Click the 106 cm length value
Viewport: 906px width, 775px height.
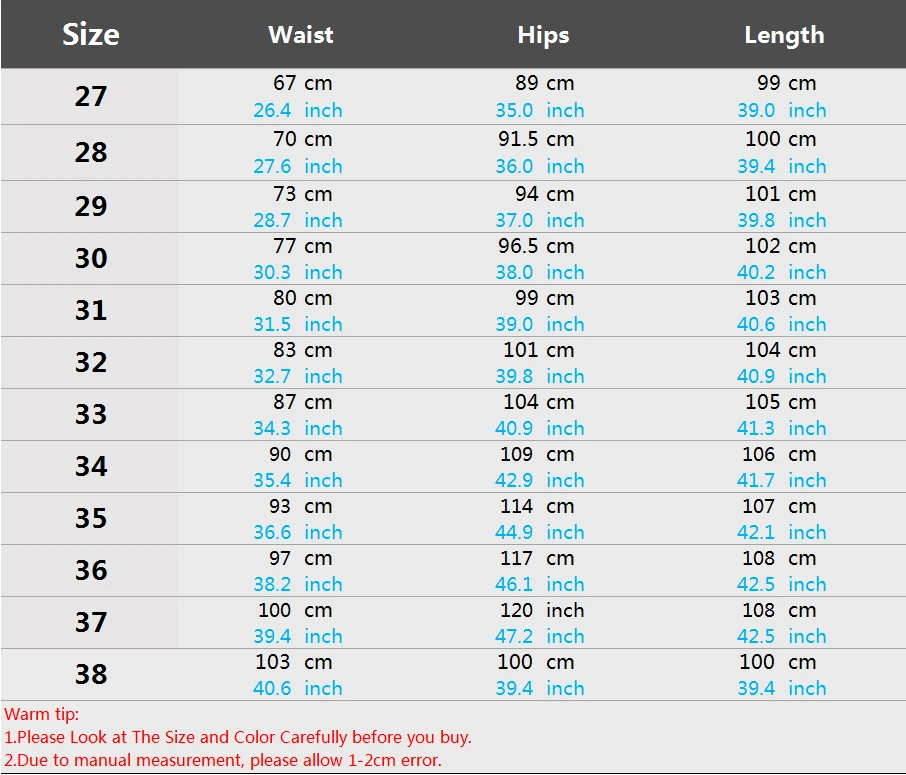pyautogui.click(x=779, y=454)
